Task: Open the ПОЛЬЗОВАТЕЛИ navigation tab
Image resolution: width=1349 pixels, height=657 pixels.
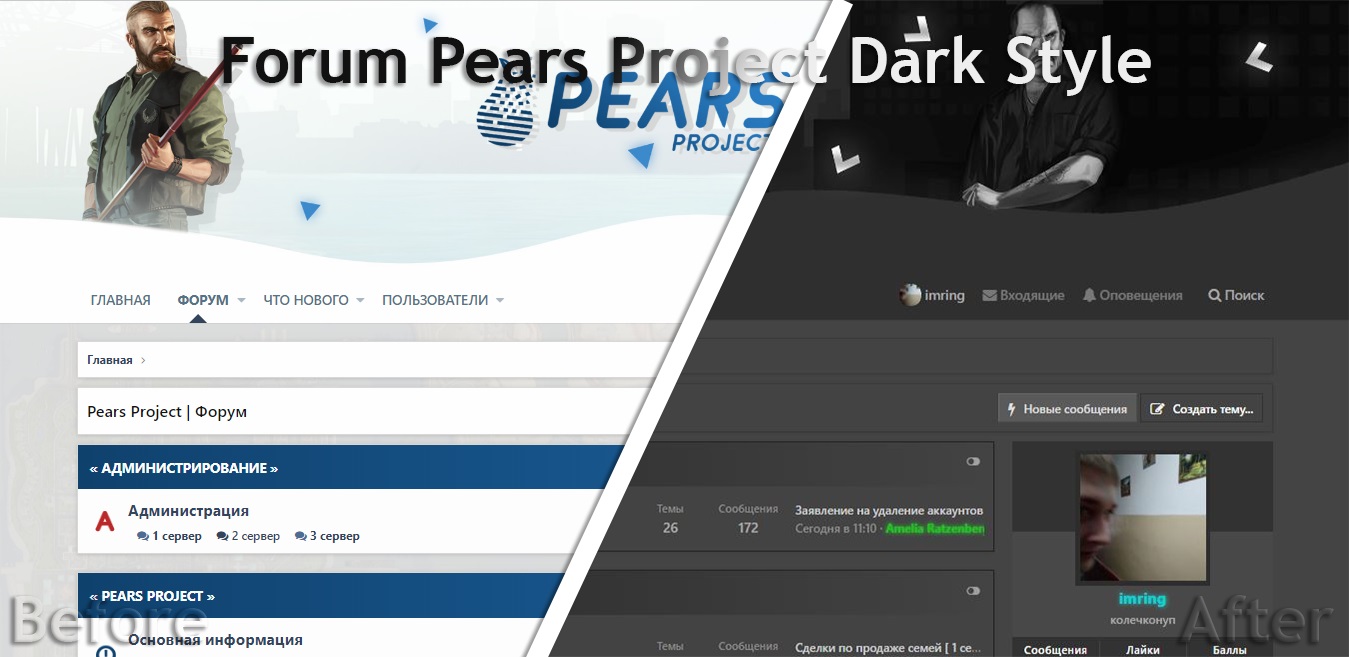Action: (435, 300)
